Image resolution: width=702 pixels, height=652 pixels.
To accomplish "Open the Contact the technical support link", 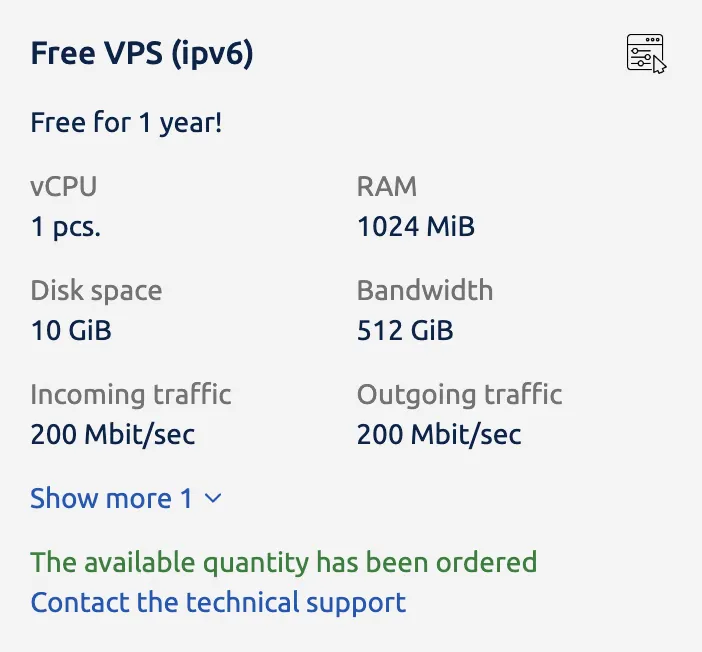I will (218, 603).
